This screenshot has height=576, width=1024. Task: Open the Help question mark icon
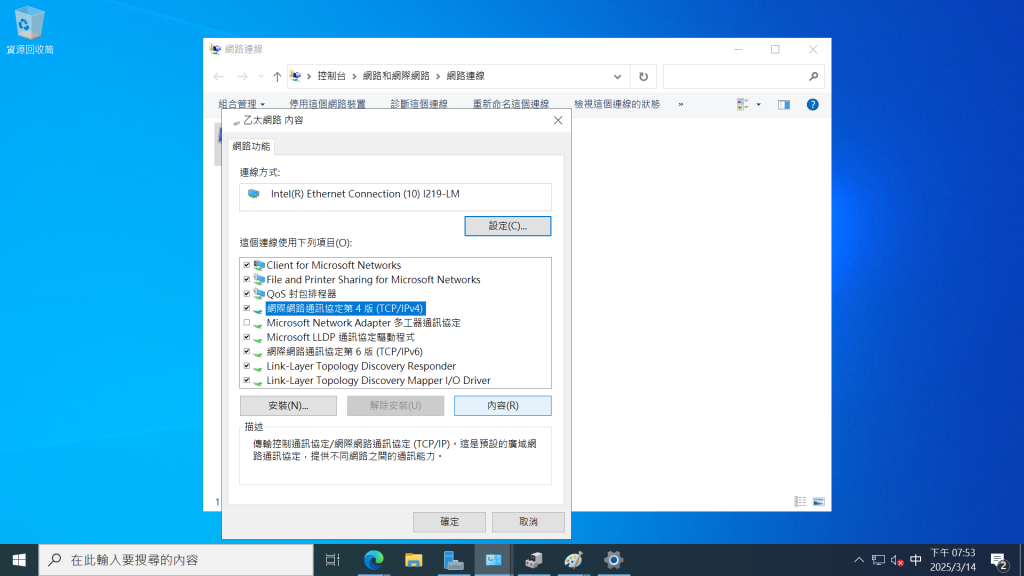pyautogui.click(x=813, y=104)
